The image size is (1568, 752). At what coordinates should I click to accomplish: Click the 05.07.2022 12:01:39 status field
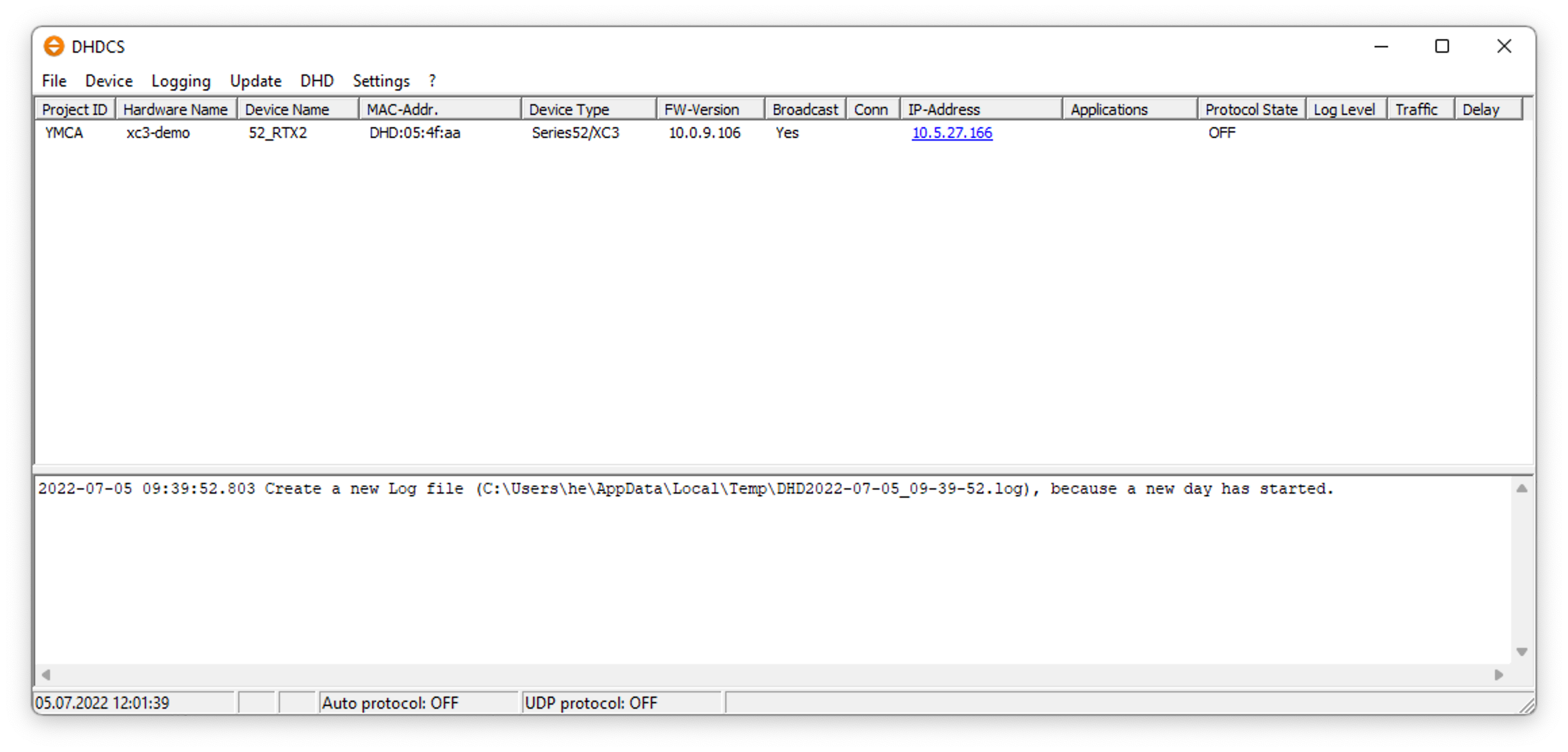(134, 703)
